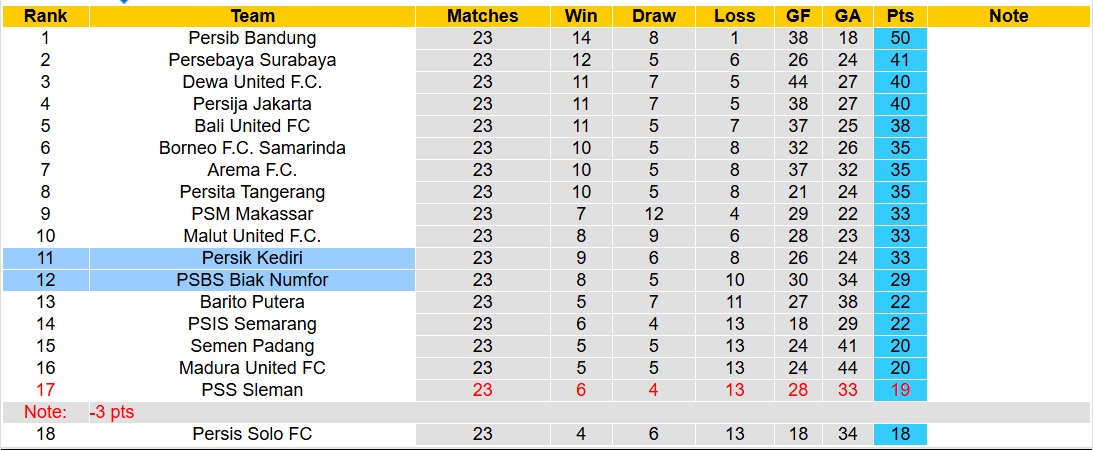Screen dimensions: 1093x450
Task: Click the GF column header
Action: click(798, 16)
